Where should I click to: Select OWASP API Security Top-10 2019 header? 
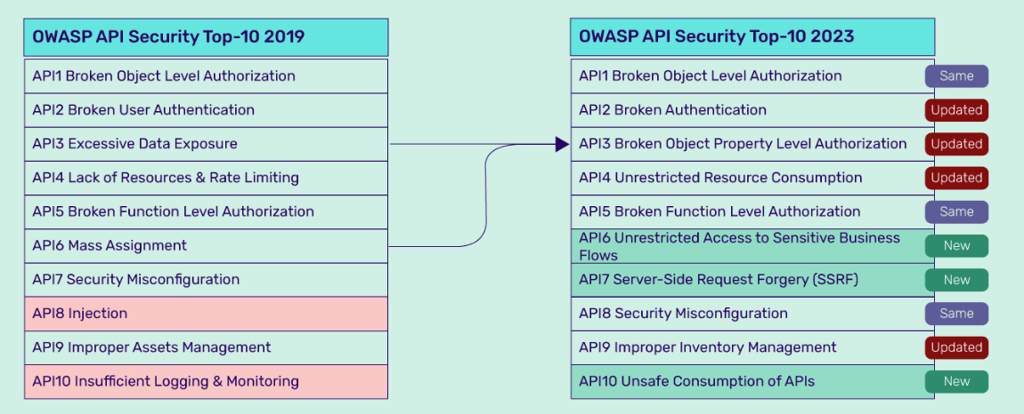[206, 37]
